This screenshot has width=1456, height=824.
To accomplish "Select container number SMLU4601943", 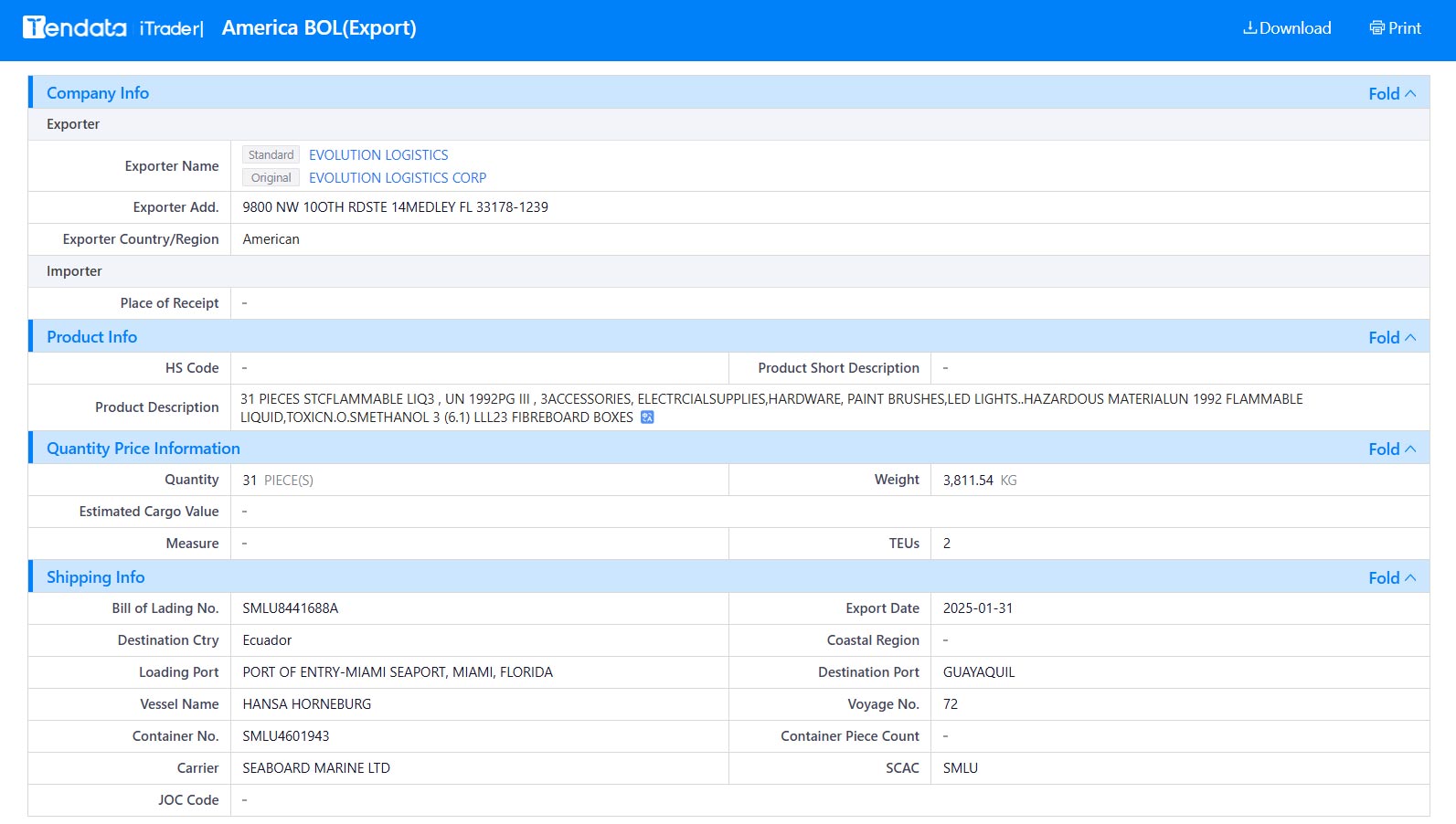I will pos(286,736).
